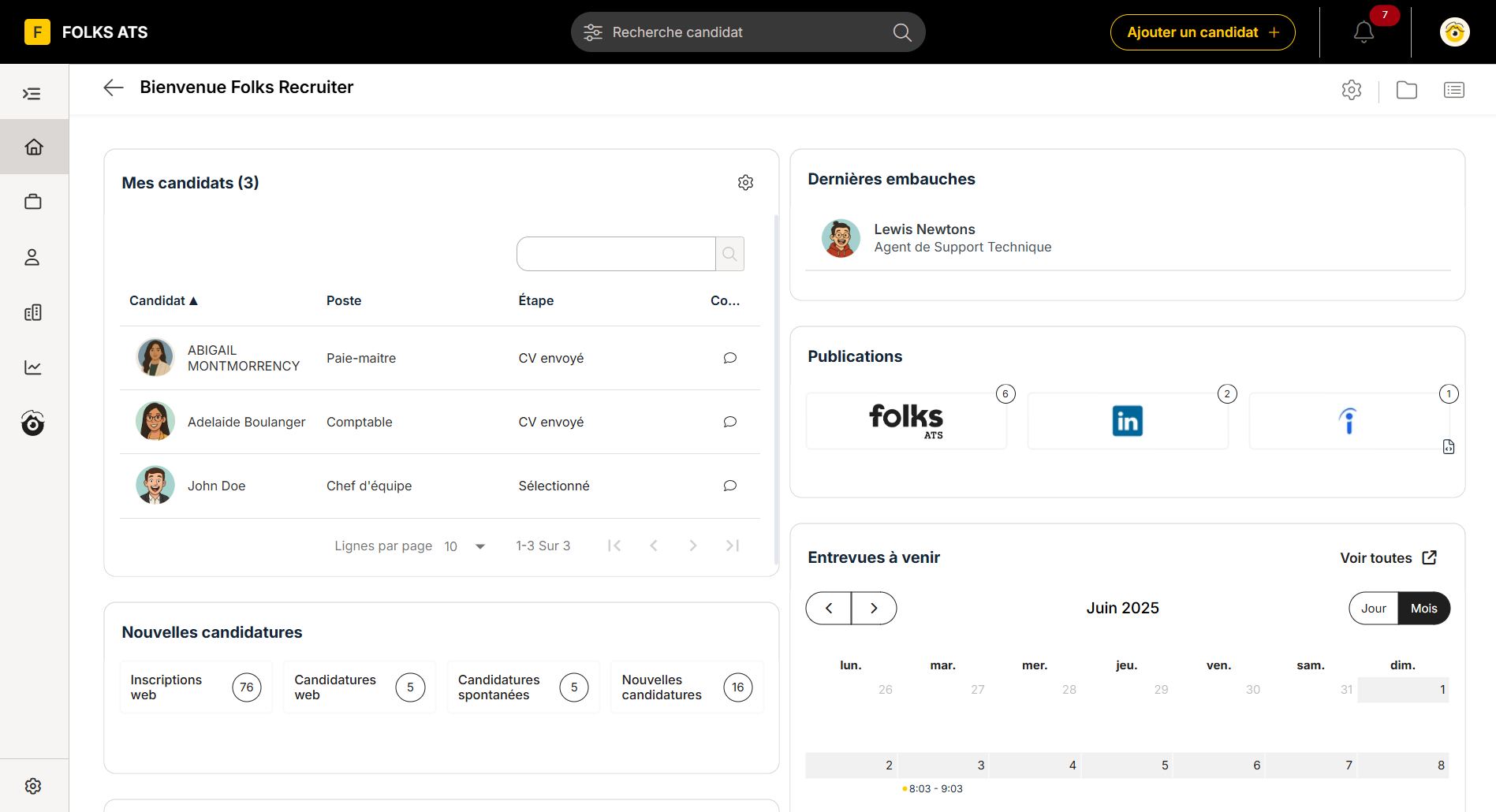Expand the sidebar navigation menu
This screenshot has width=1496, height=812.
click(32, 94)
